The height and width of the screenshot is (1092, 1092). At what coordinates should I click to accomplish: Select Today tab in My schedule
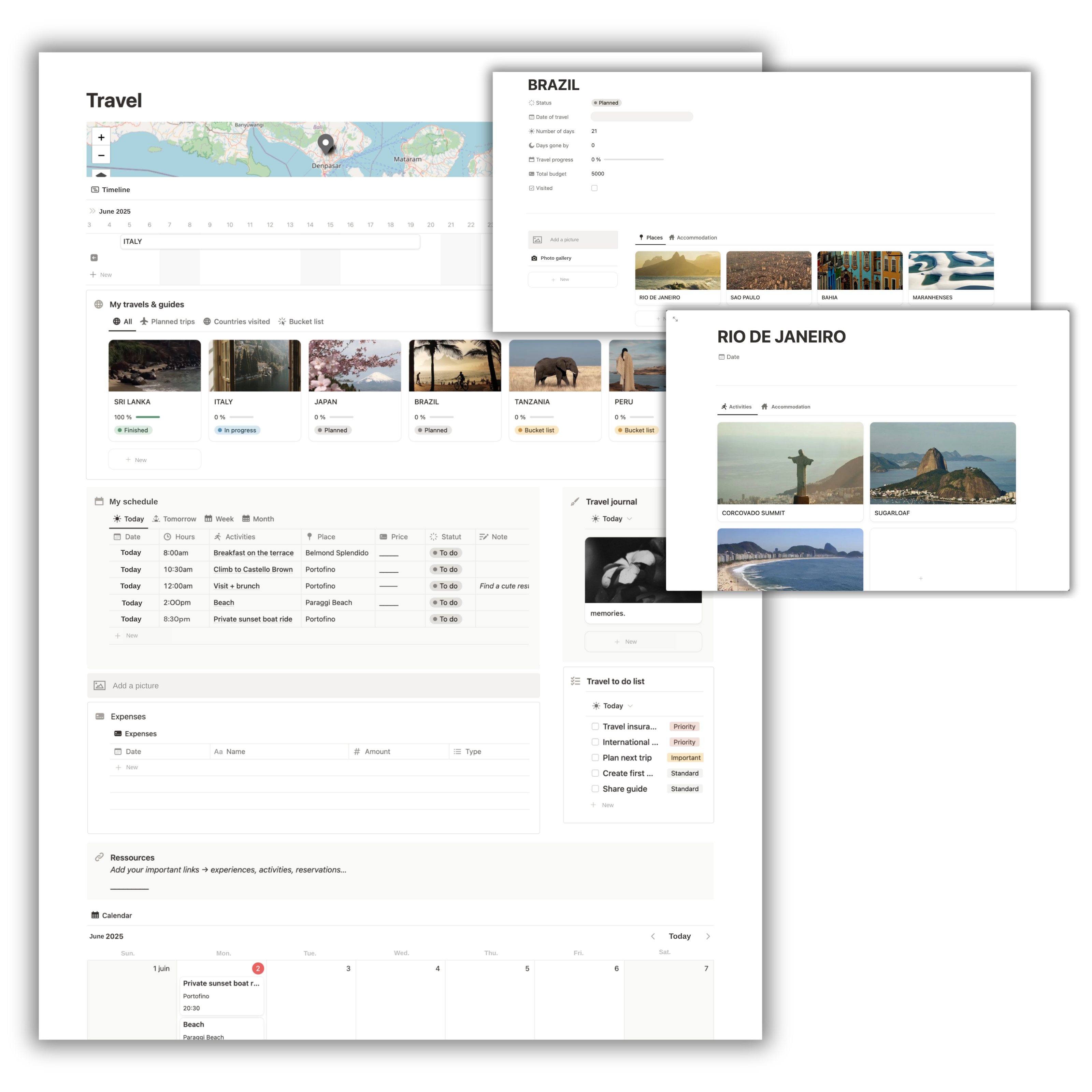[x=128, y=519]
